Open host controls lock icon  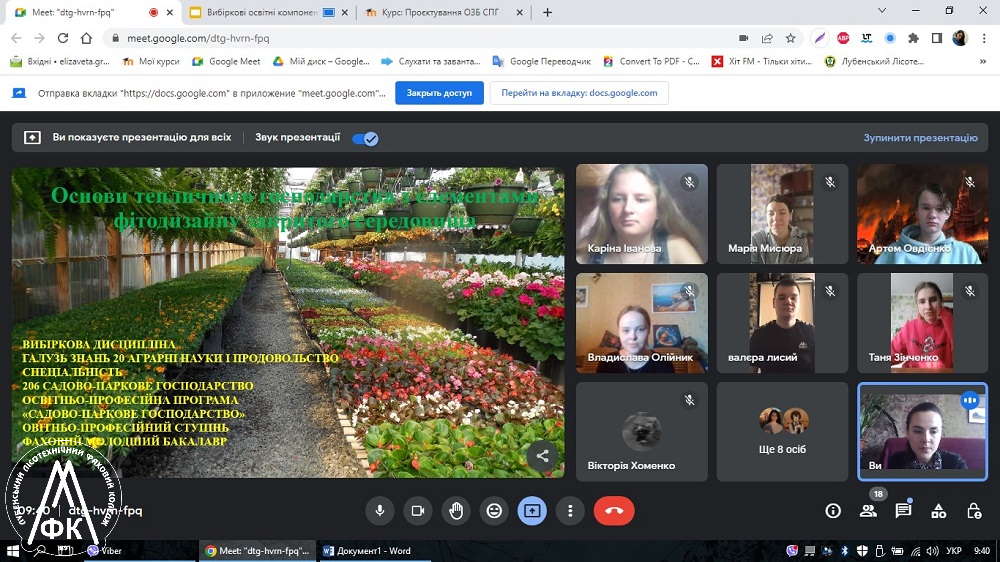pyautogui.click(x=974, y=511)
